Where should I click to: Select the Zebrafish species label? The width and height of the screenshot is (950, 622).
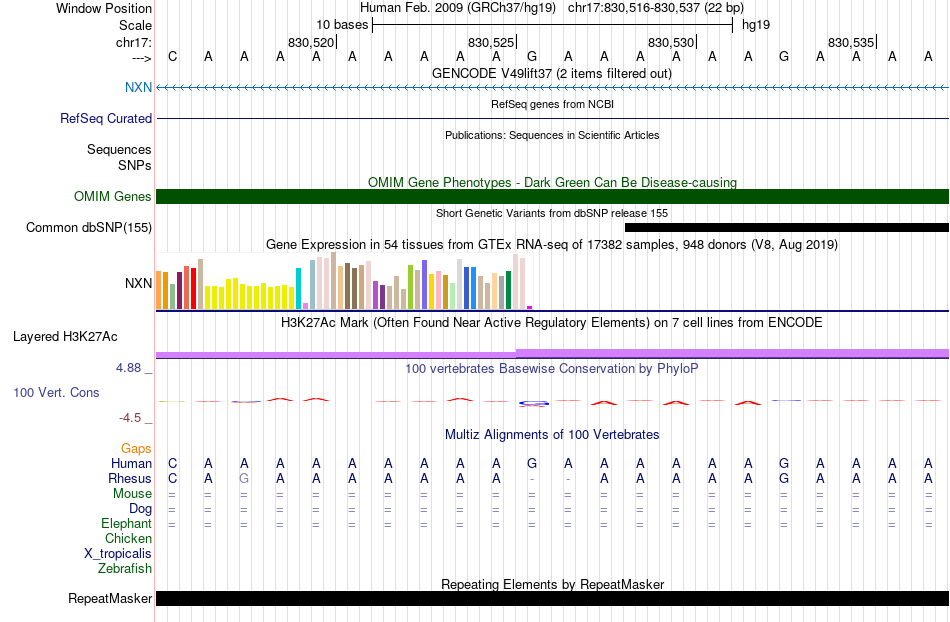tap(125, 568)
